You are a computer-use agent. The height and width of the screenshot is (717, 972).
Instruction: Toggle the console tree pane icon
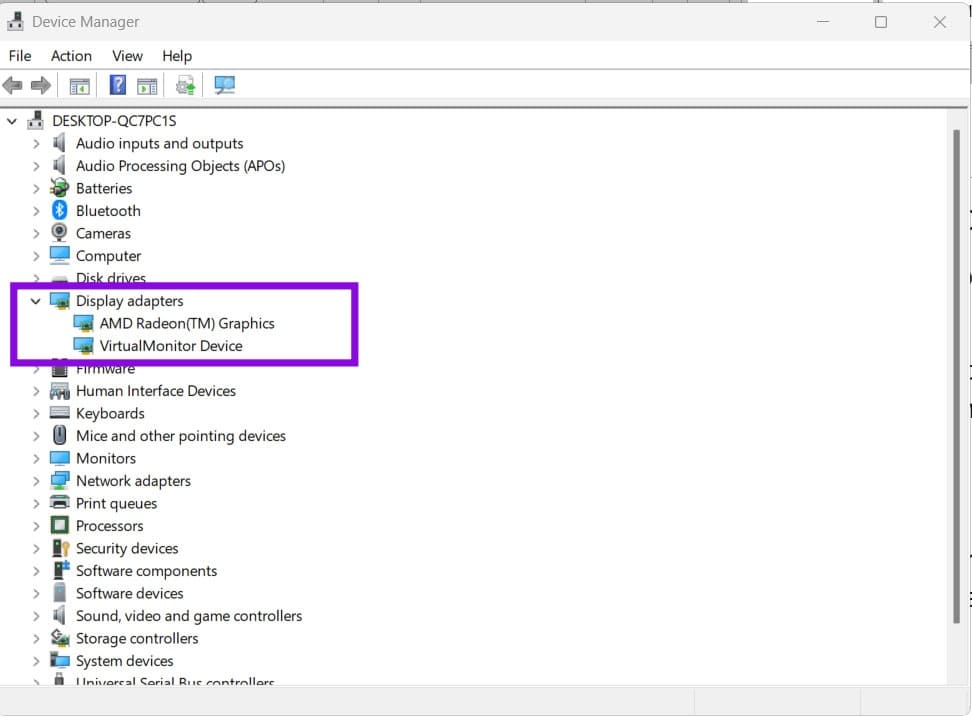tap(79, 86)
